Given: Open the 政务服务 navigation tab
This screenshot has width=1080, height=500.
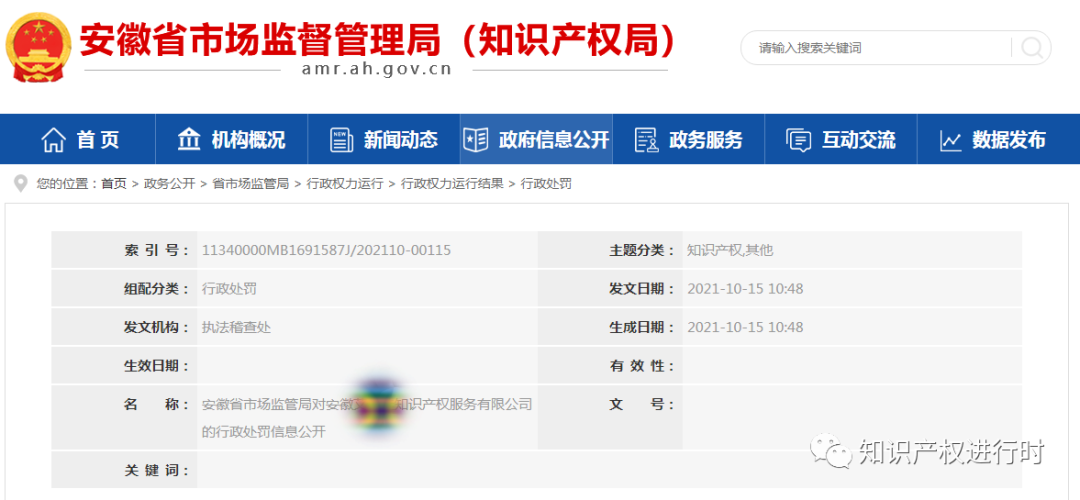Looking at the screenshot, I should pyautogui.click(x=689, y=139).
